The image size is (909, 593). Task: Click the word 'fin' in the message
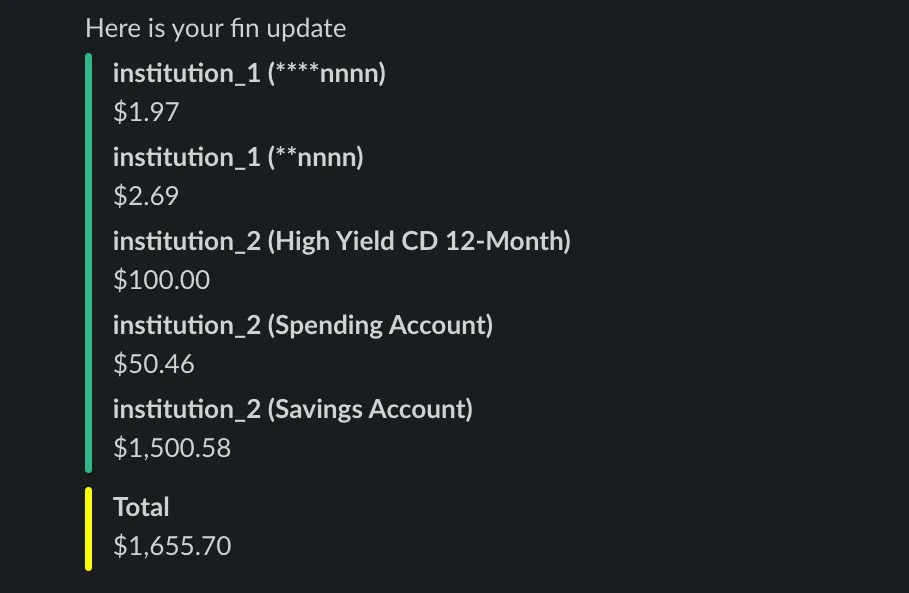pos(245,28)
